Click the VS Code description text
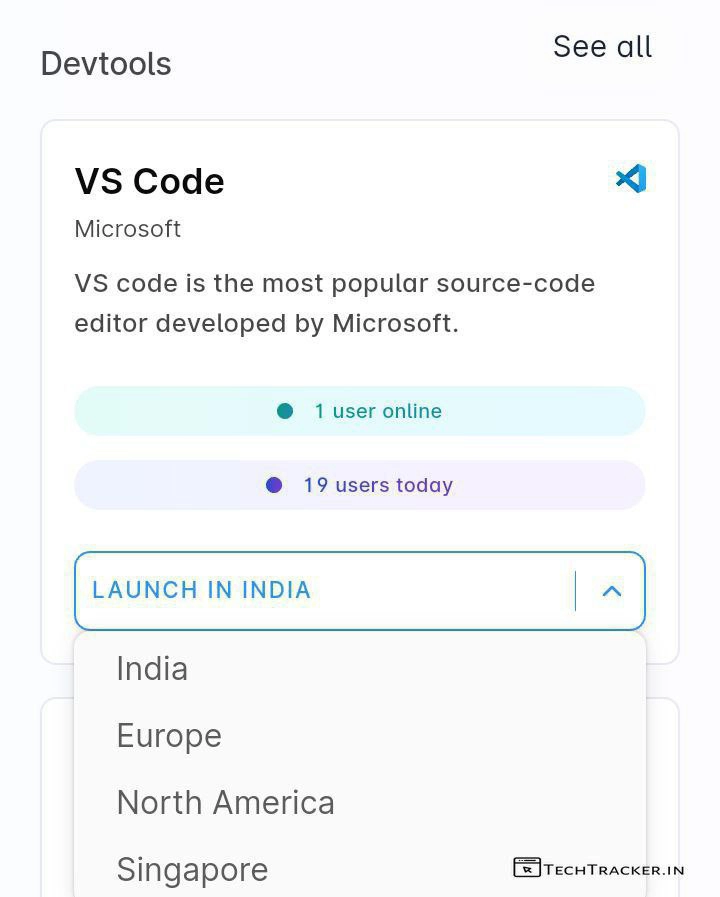 point(334,303)
